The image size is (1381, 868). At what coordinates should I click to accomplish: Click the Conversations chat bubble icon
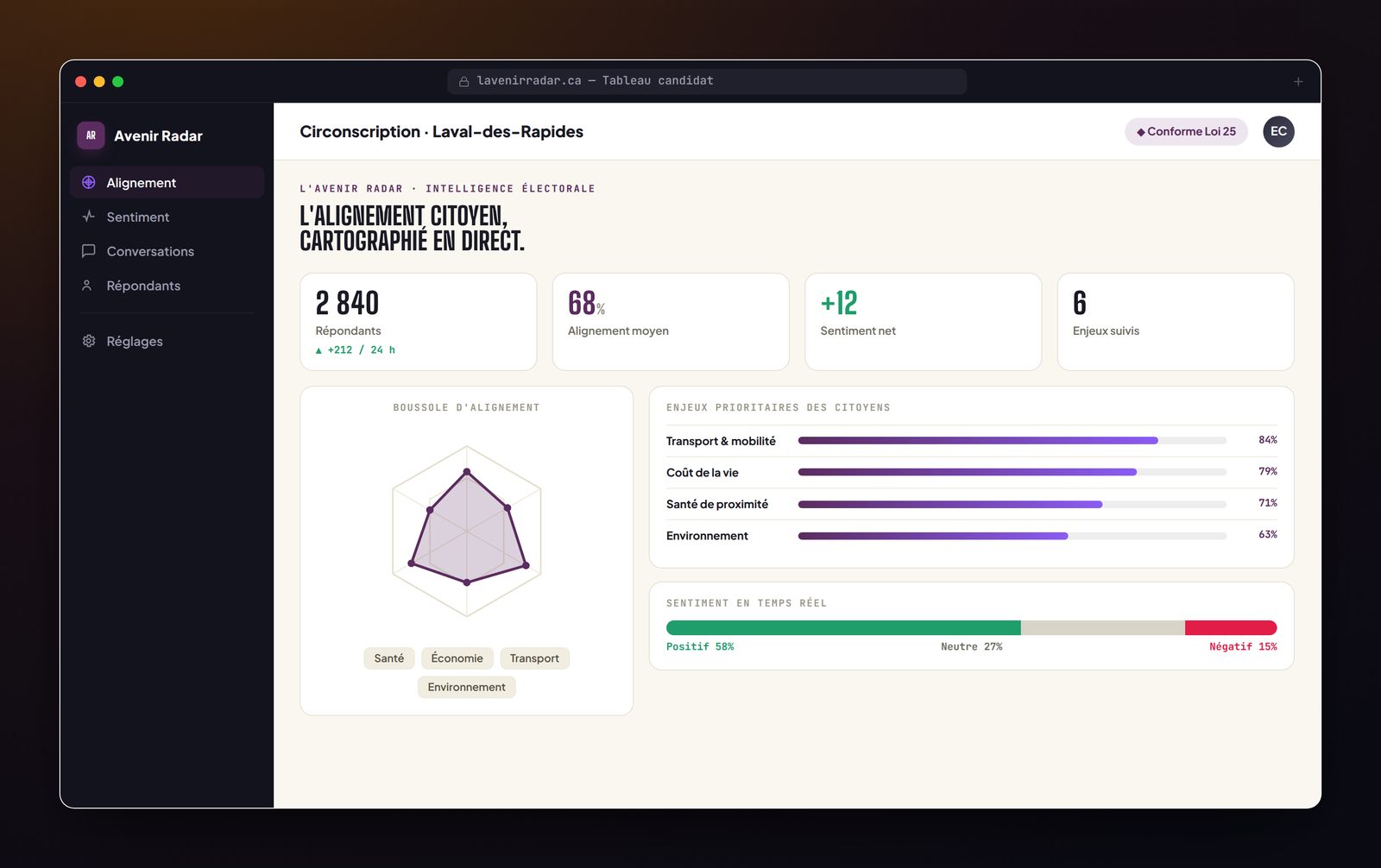[x=88, y=251]
